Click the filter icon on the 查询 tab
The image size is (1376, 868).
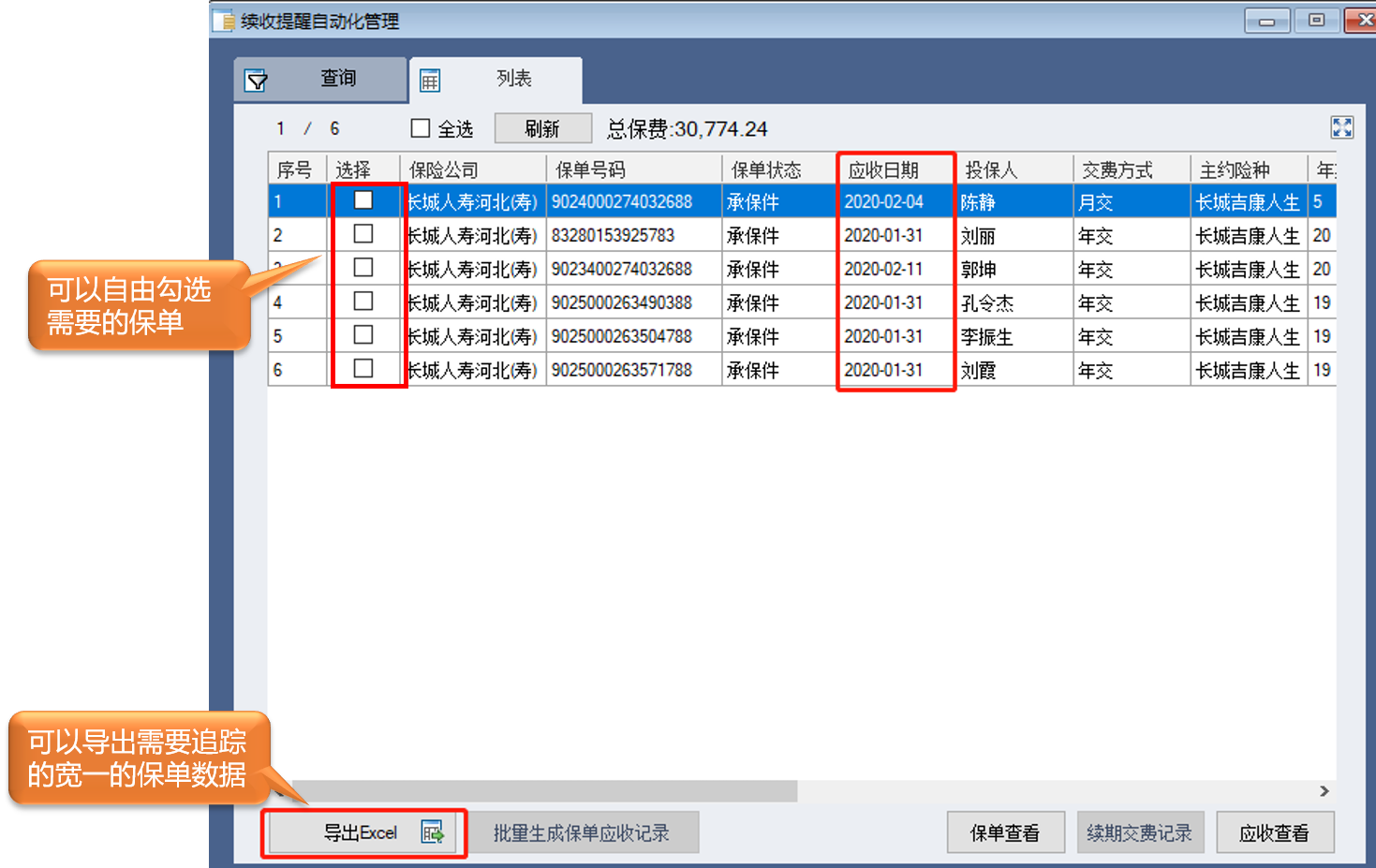pyautogui.click(x=256, y=81)
